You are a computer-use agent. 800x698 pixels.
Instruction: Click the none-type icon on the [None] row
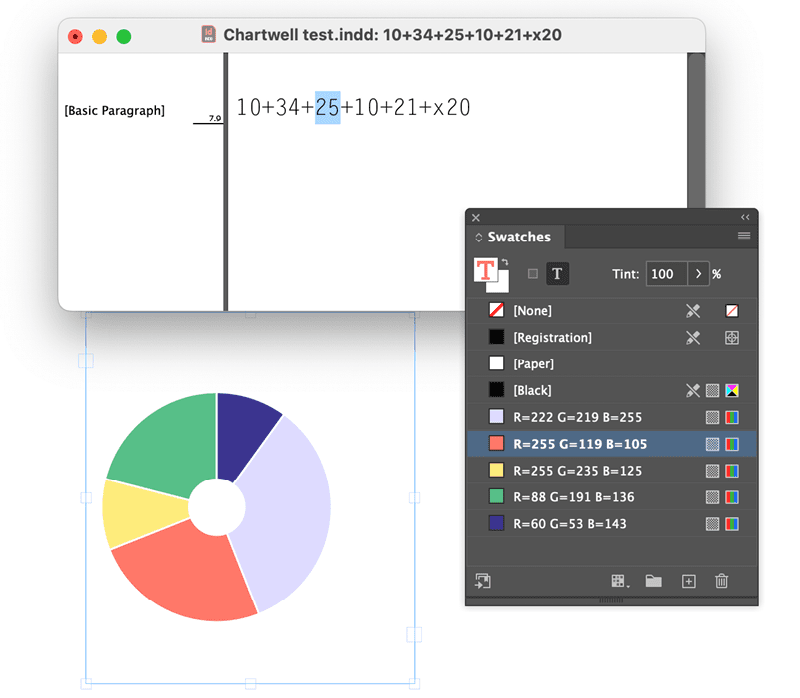(x=732, y=311)
